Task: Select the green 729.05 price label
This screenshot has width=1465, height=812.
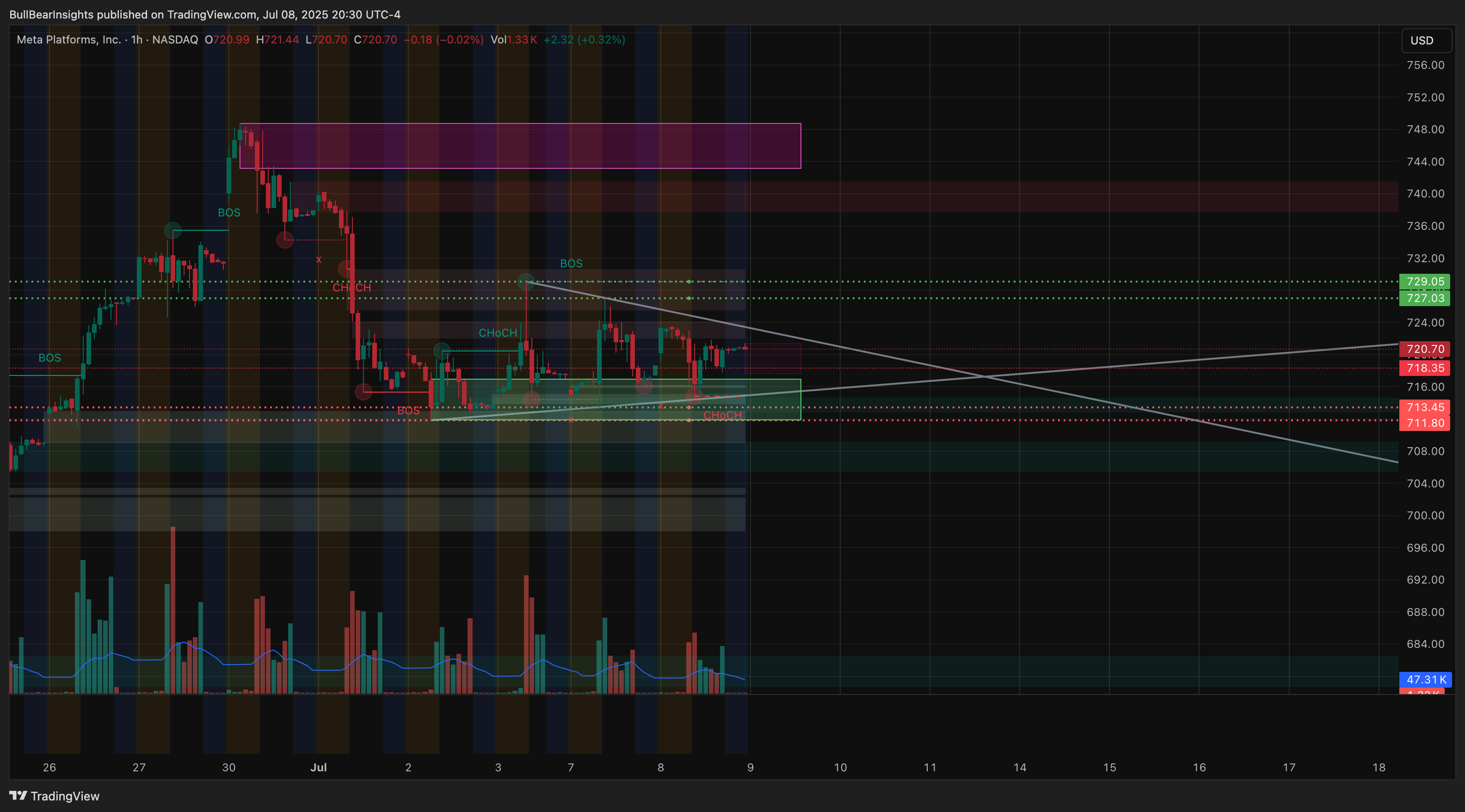Action: [x=1425, y=282]
